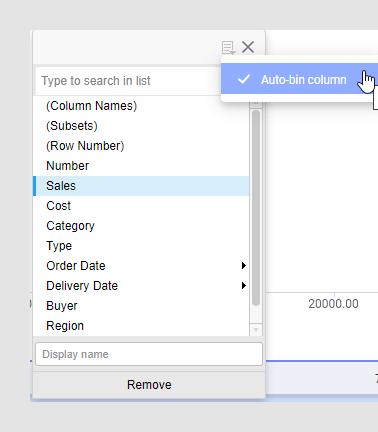Expand the Order Date submenu arrow
The height and width of the screenshot is (432, 378).
pos(244,266)
